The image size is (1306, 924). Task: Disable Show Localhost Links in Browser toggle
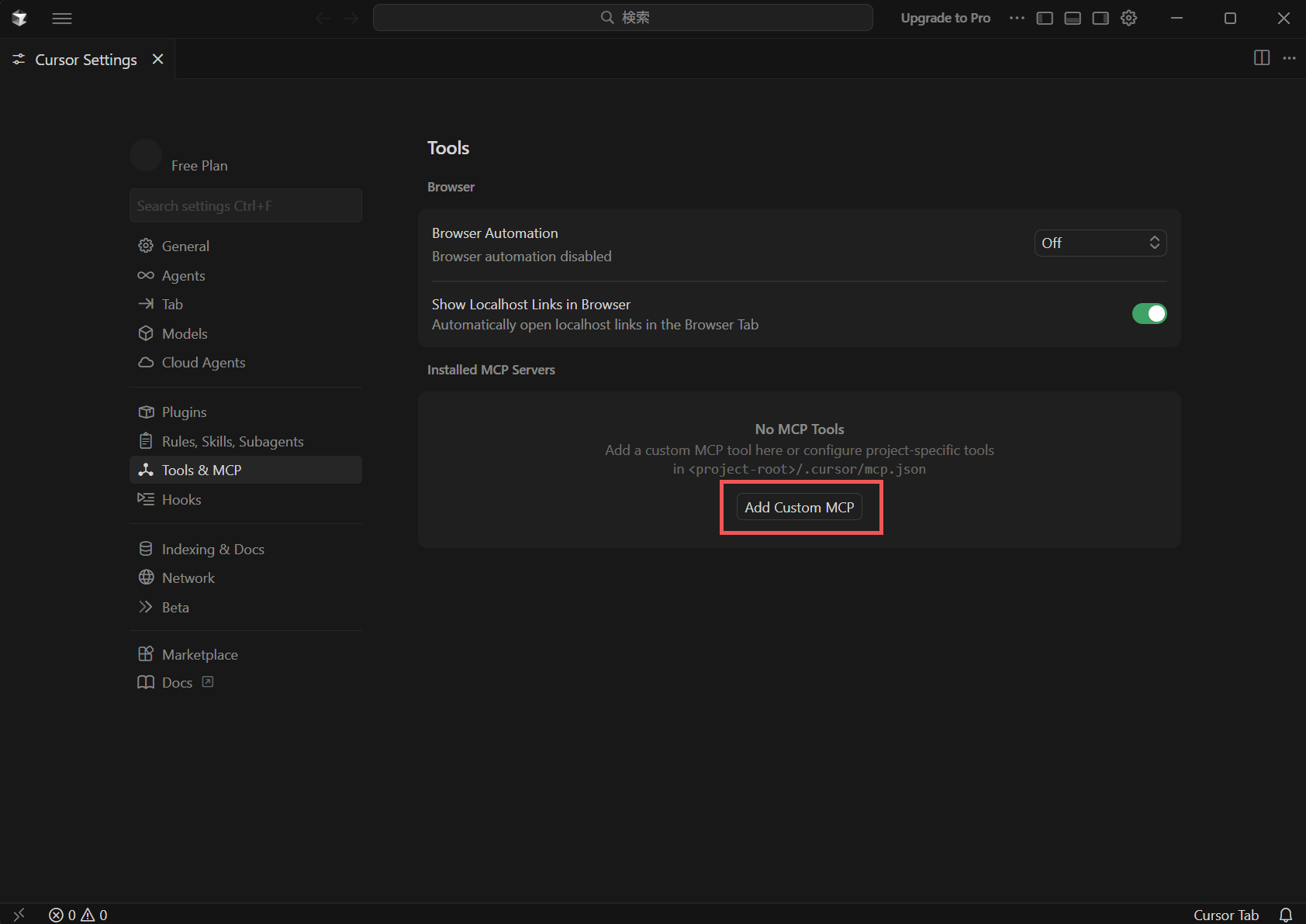pyautogui.click(x=1149, y=314)
